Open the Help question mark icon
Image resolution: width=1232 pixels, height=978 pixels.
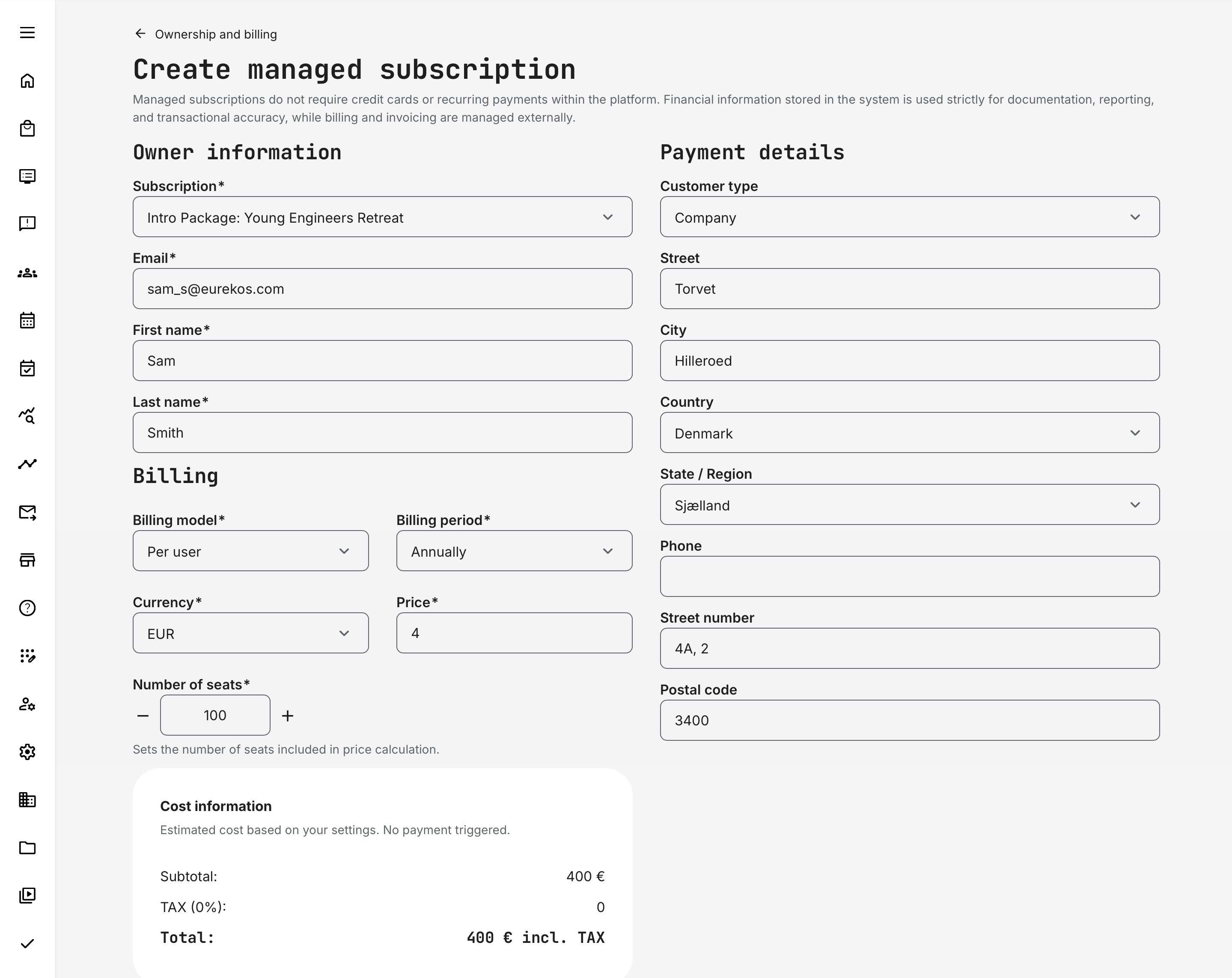coord(27,608)
